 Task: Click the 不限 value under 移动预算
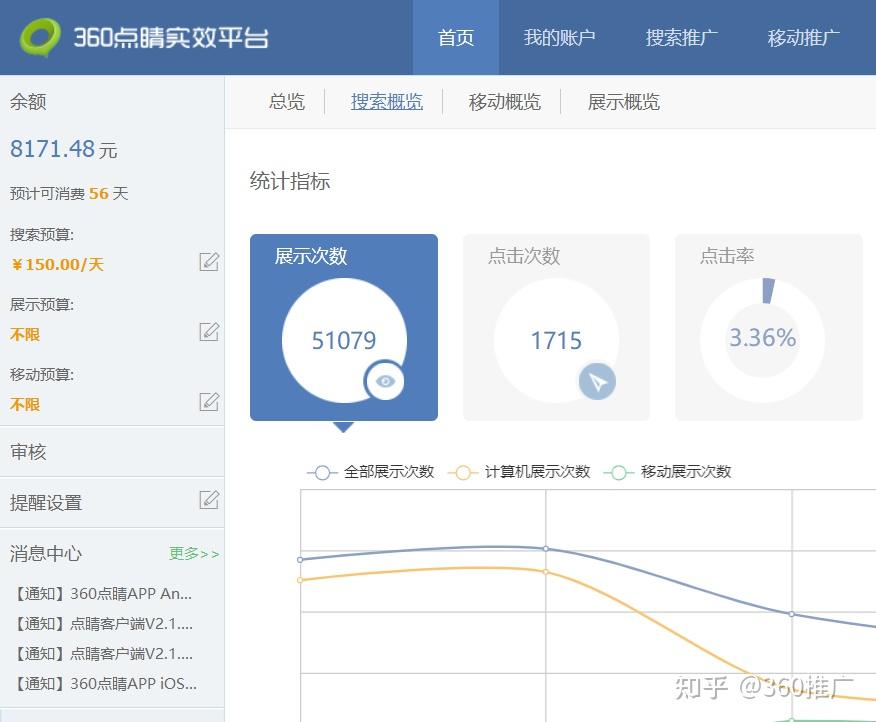coord(25,404)
